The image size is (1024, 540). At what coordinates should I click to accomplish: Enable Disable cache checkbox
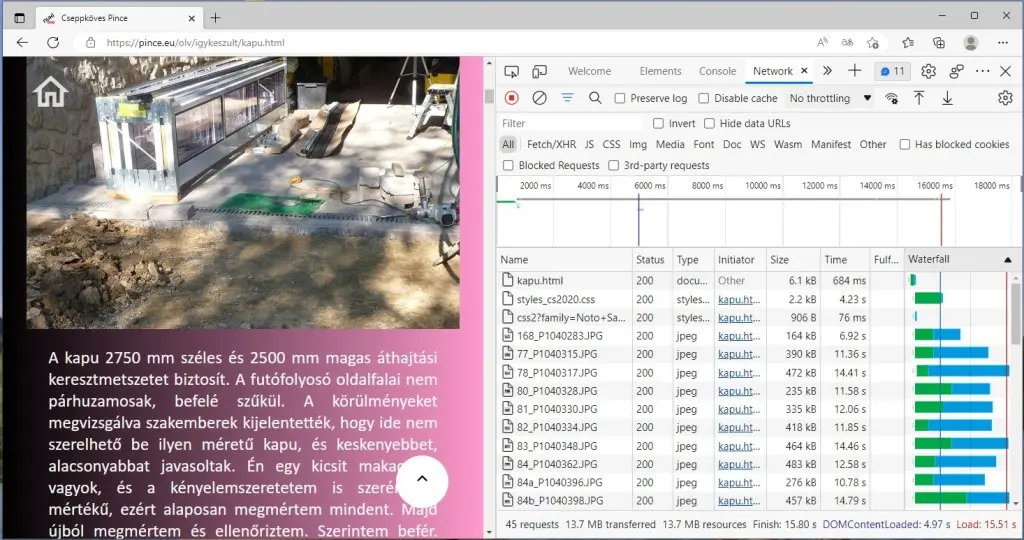pyautogui.click(x=704, y=99)
